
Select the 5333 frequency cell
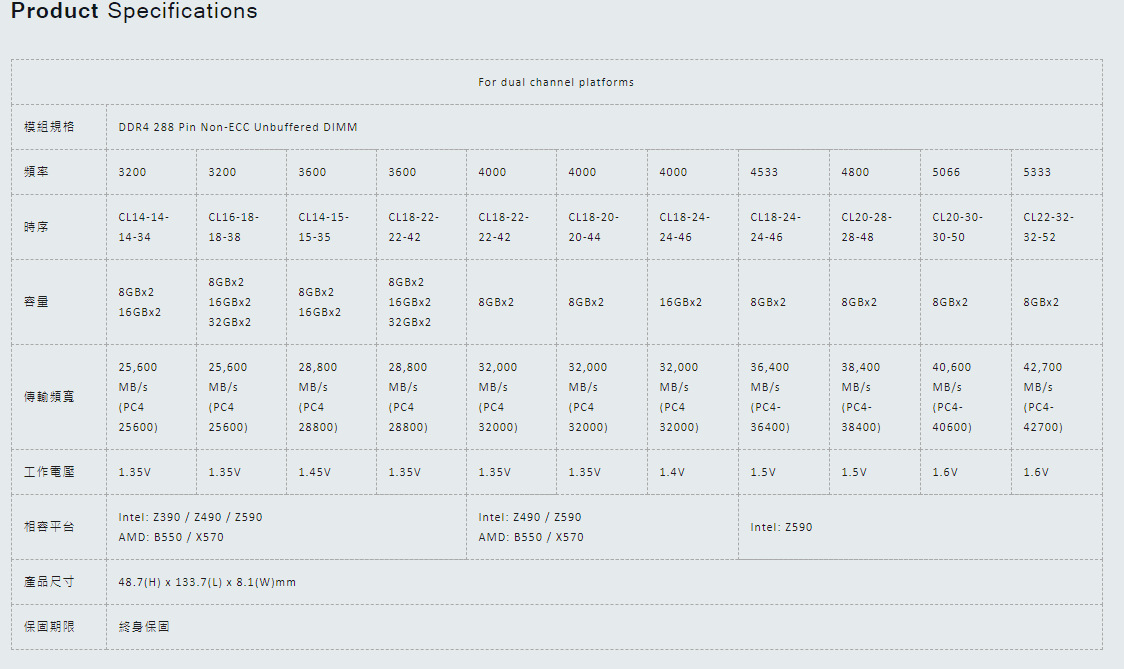click(x=1037, y=172)
